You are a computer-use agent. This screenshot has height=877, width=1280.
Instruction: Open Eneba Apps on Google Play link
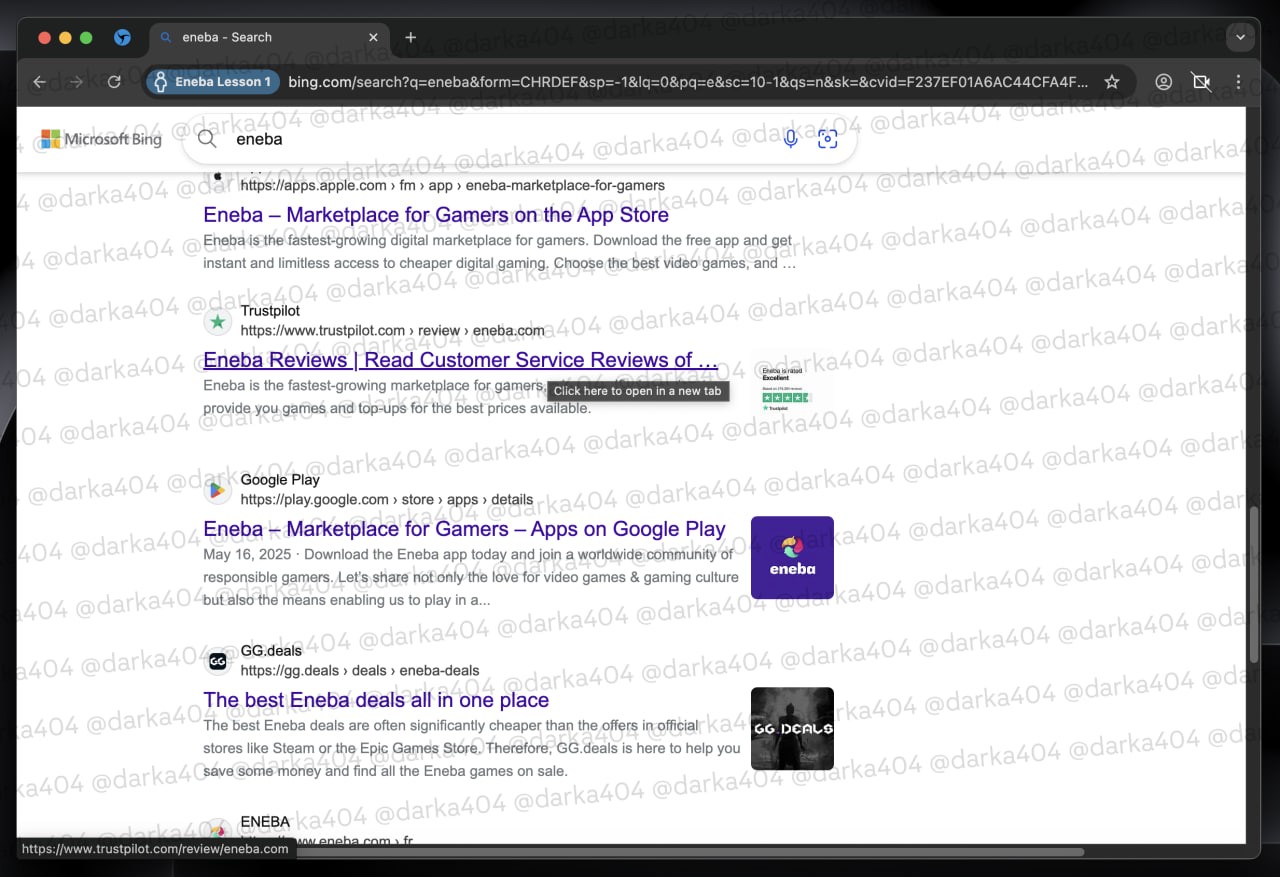click(x=464, y=529)
